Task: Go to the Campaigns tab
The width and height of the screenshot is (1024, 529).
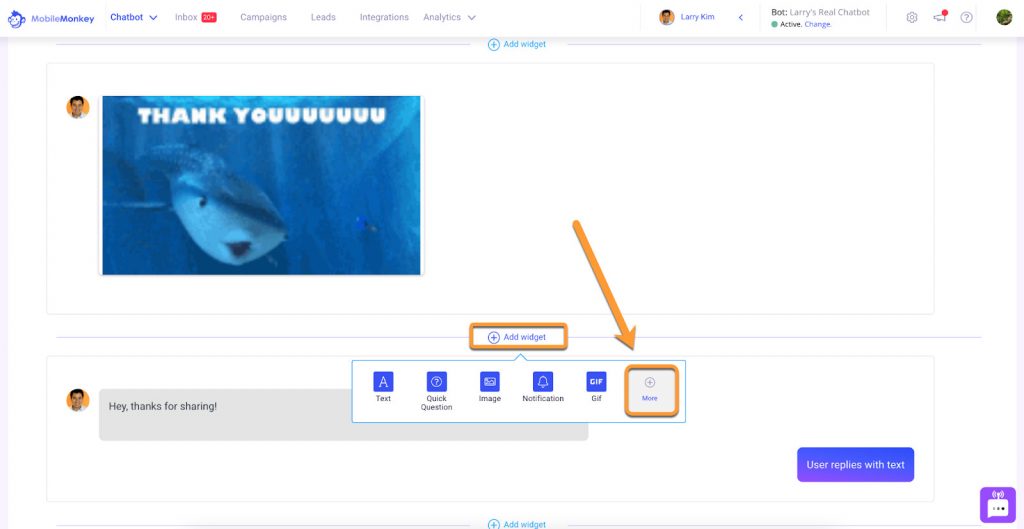Action: 263,18
